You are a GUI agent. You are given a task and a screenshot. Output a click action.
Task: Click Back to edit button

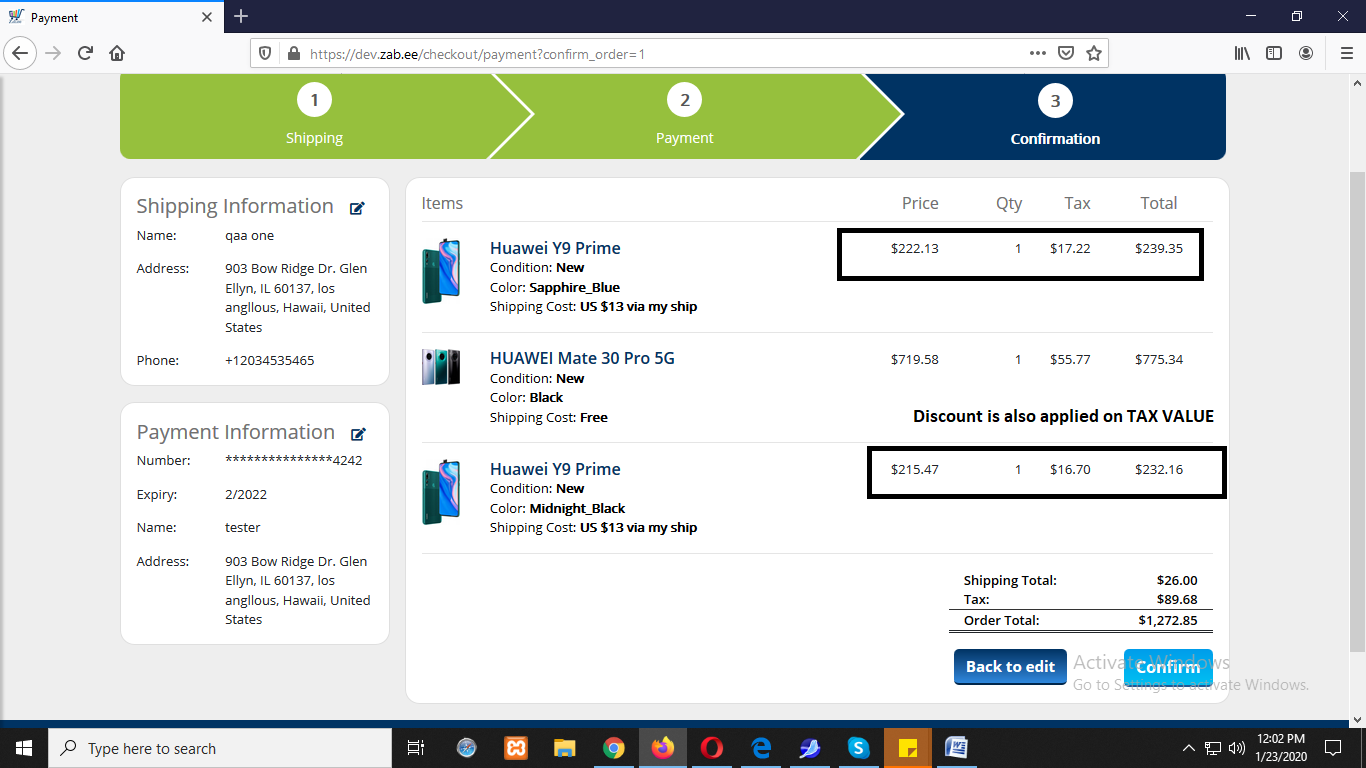1010,667
